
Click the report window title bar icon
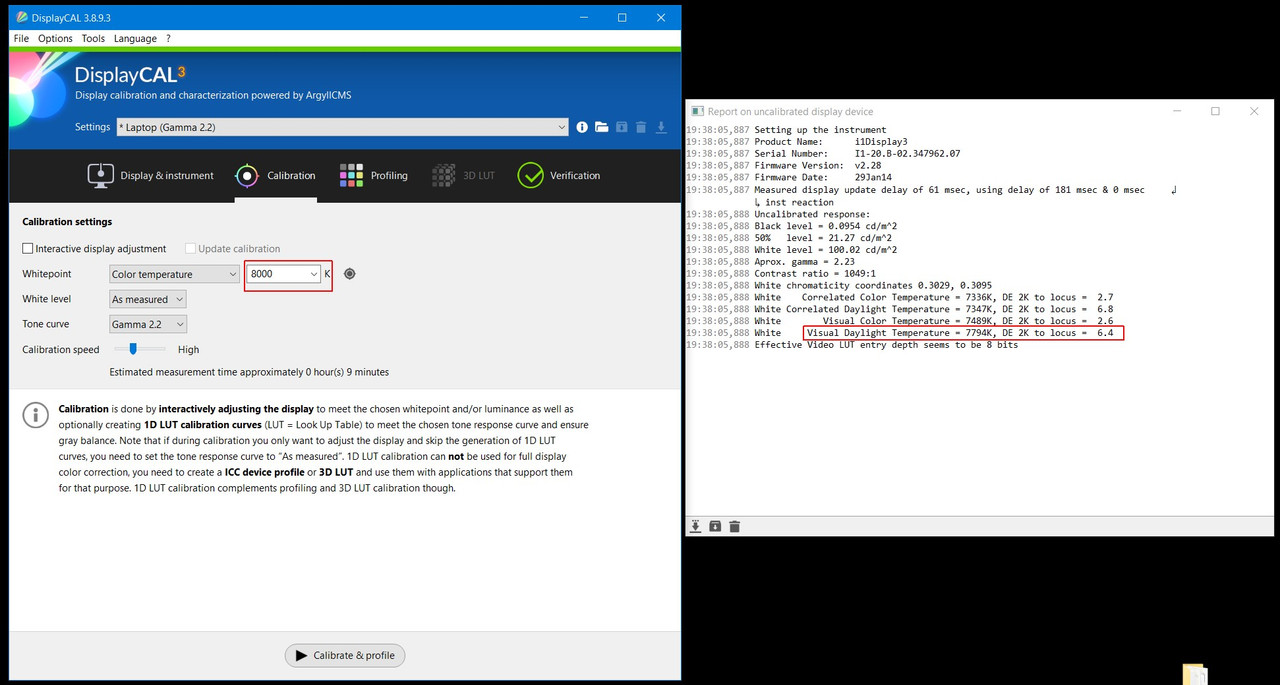697,111
